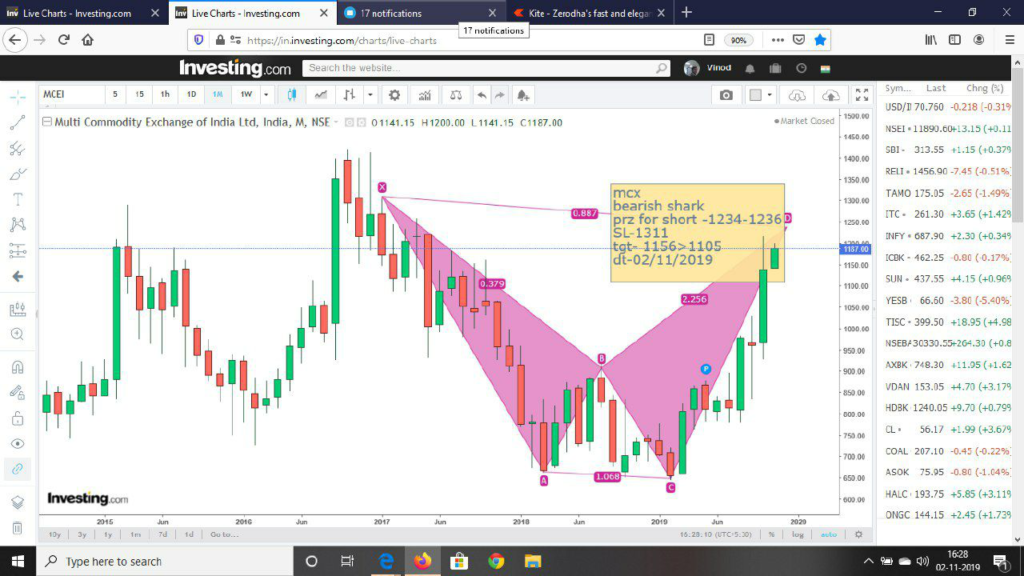Screen dimensions: 1024x576
Task: Open File Explorer from taskbar
Action: (533, 561)
